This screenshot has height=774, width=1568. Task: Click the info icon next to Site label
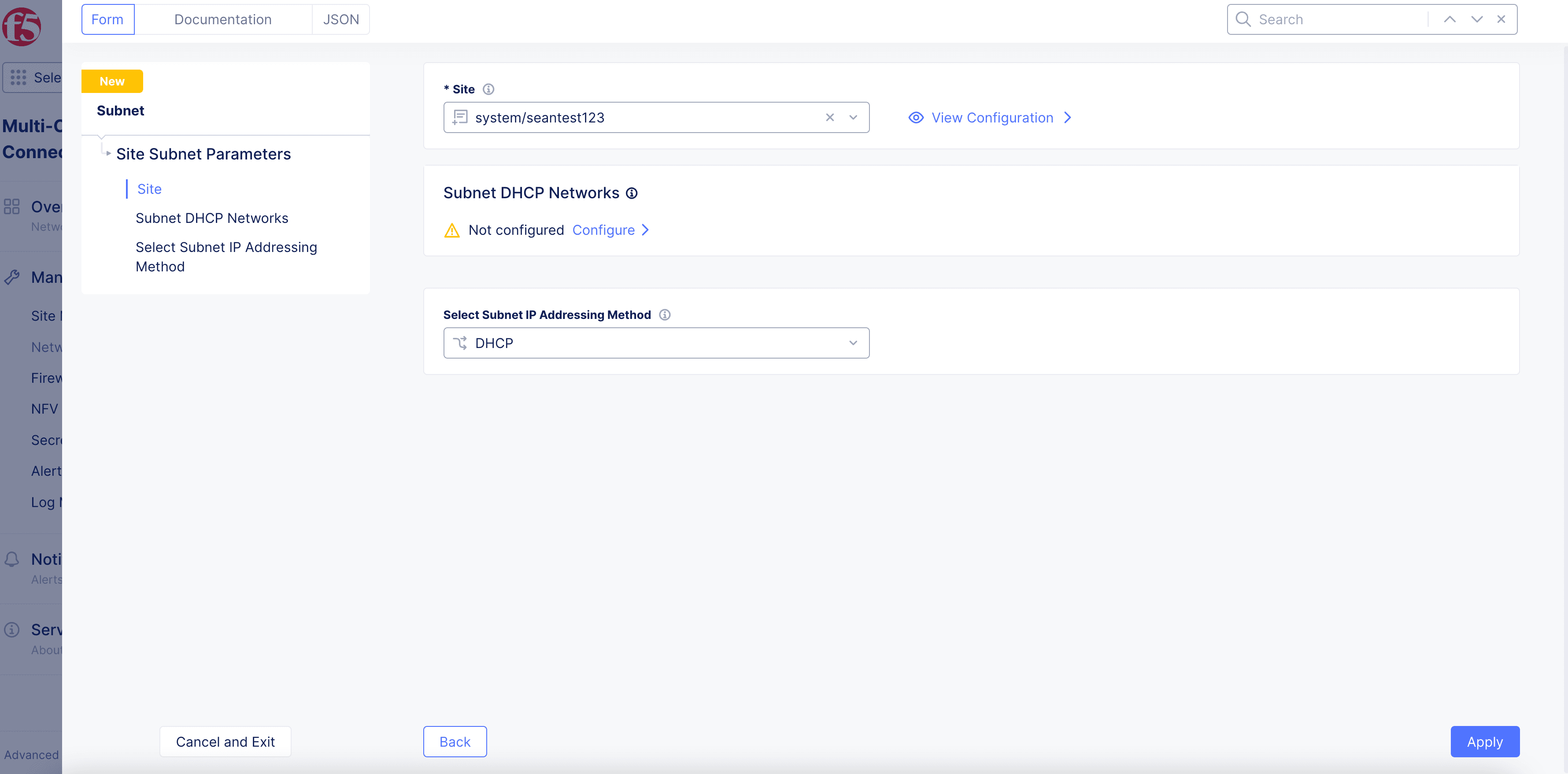(489, 89)
